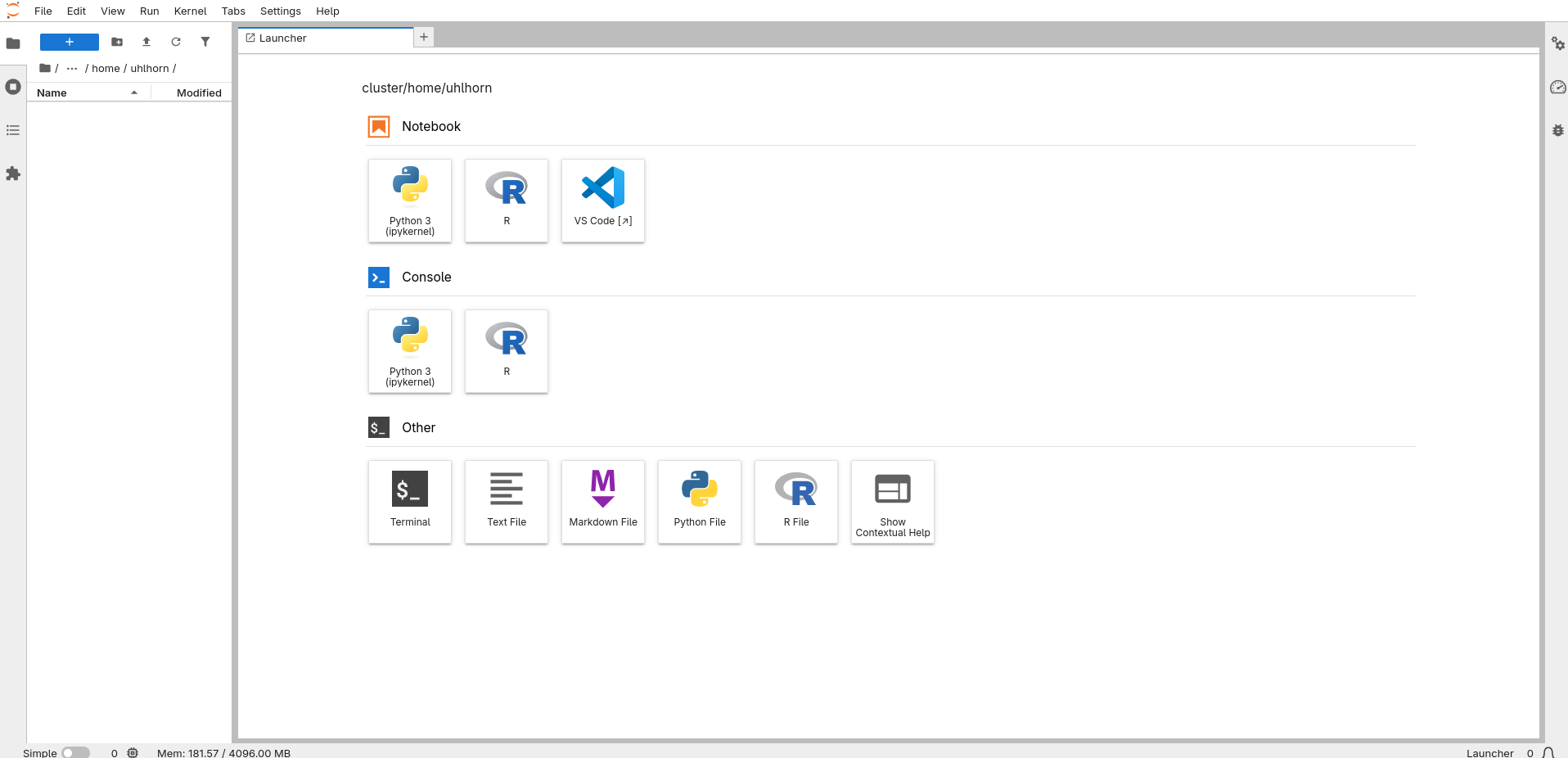Screen dimensions: 1568x758
Task: Open the Property Inspector gears icon
Action: point(1557,43)
